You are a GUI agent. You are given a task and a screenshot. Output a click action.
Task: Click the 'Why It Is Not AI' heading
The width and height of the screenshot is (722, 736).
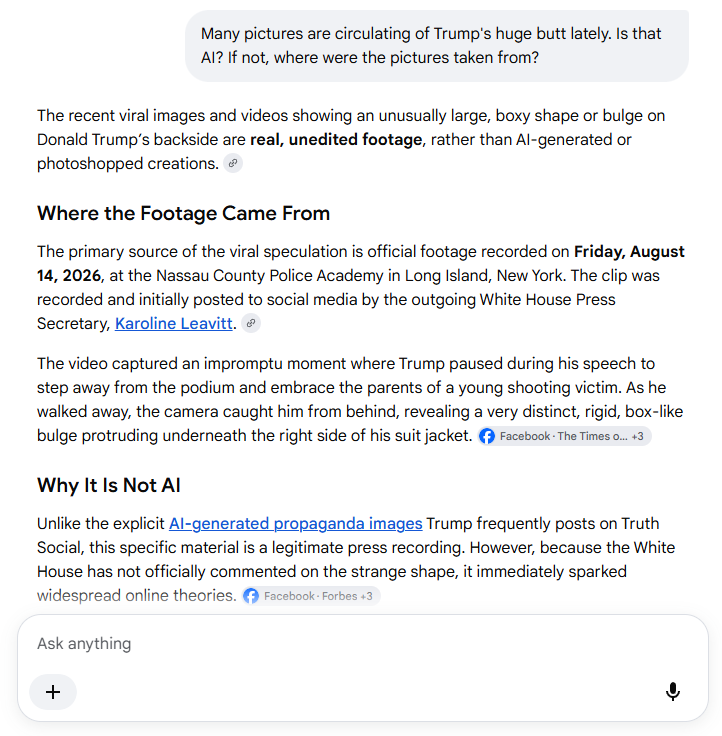pyautogui.click(x=109, y=485)
